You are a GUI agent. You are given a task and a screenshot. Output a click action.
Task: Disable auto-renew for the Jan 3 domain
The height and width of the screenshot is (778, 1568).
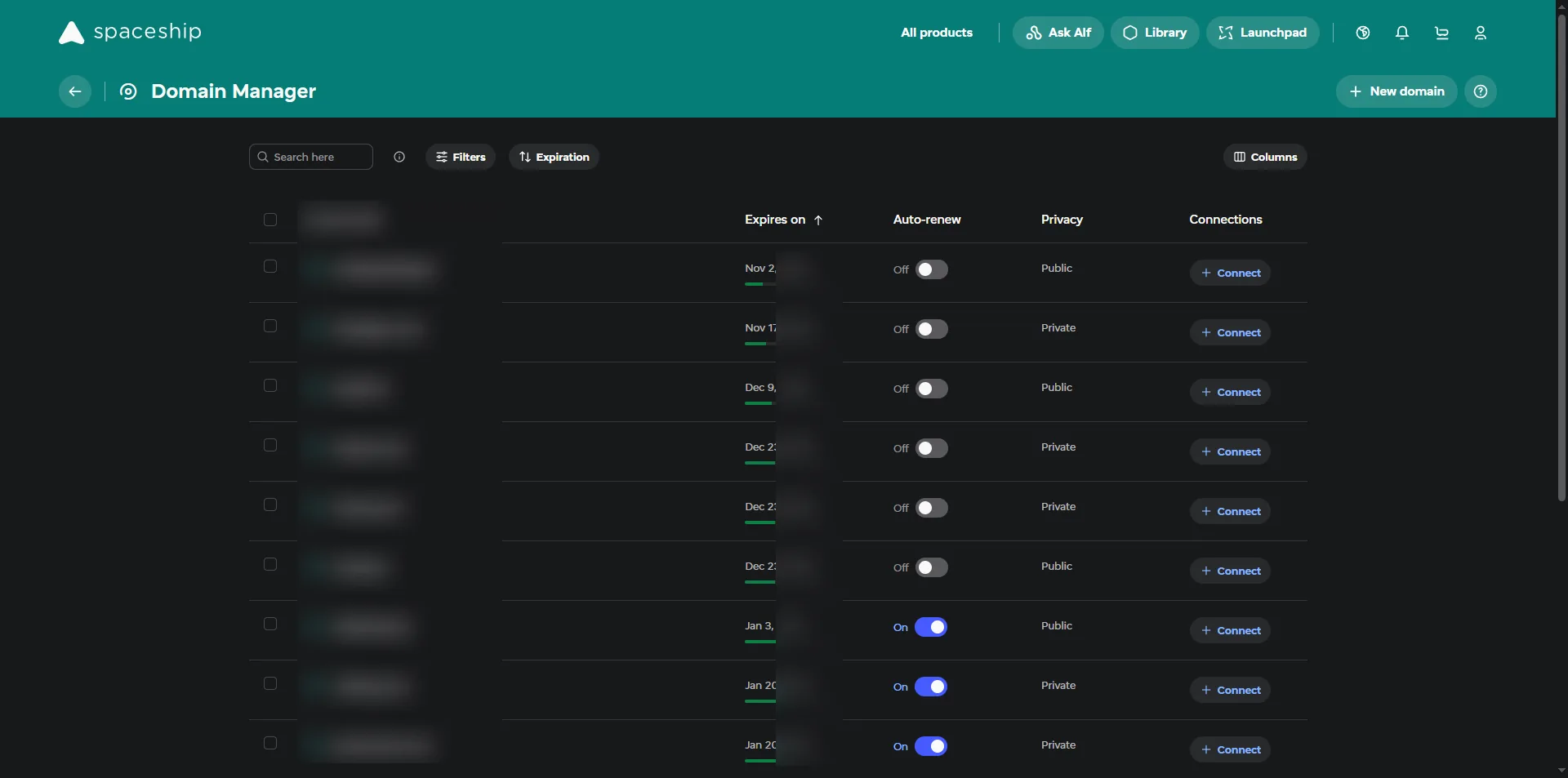[x=931, y=627]
